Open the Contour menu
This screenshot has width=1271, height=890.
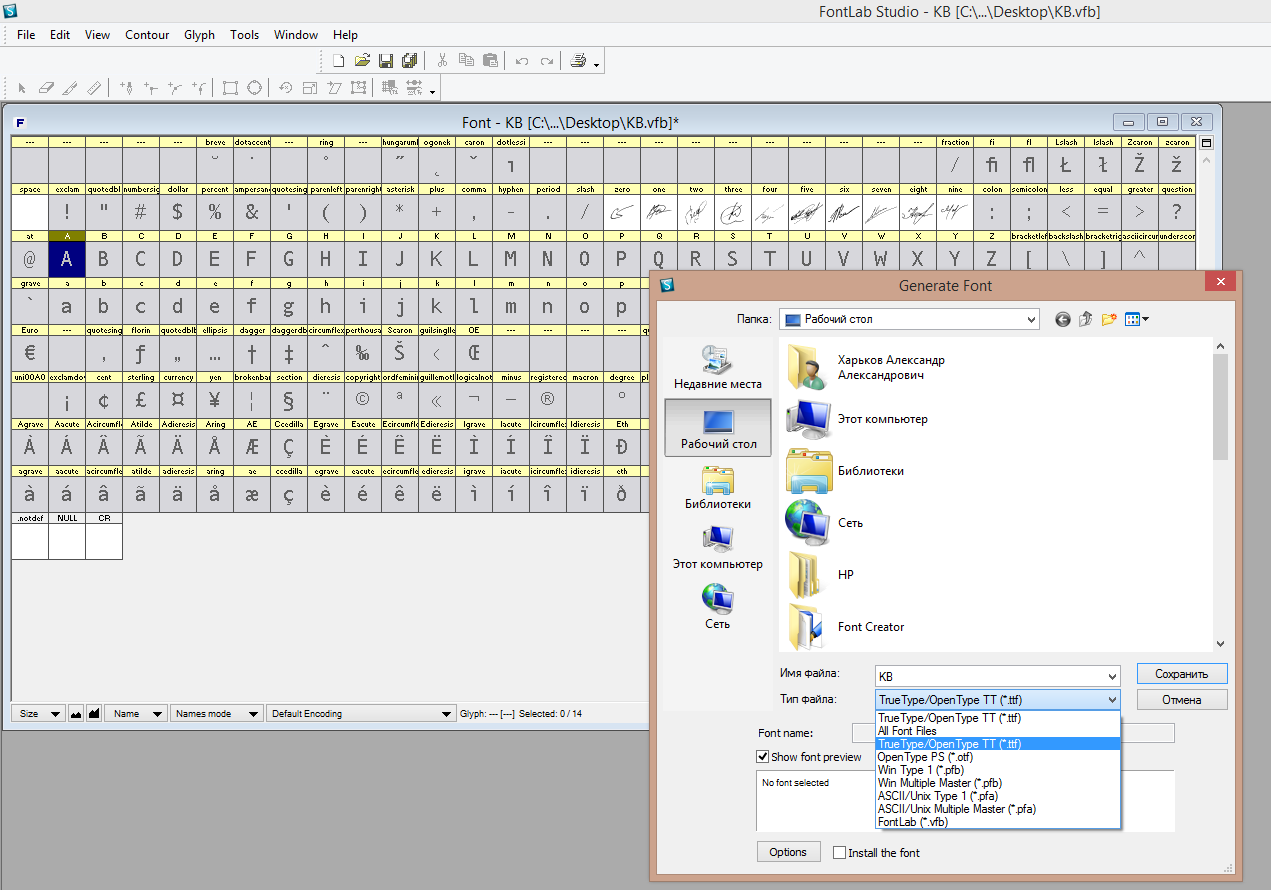[x=147, y=35]
